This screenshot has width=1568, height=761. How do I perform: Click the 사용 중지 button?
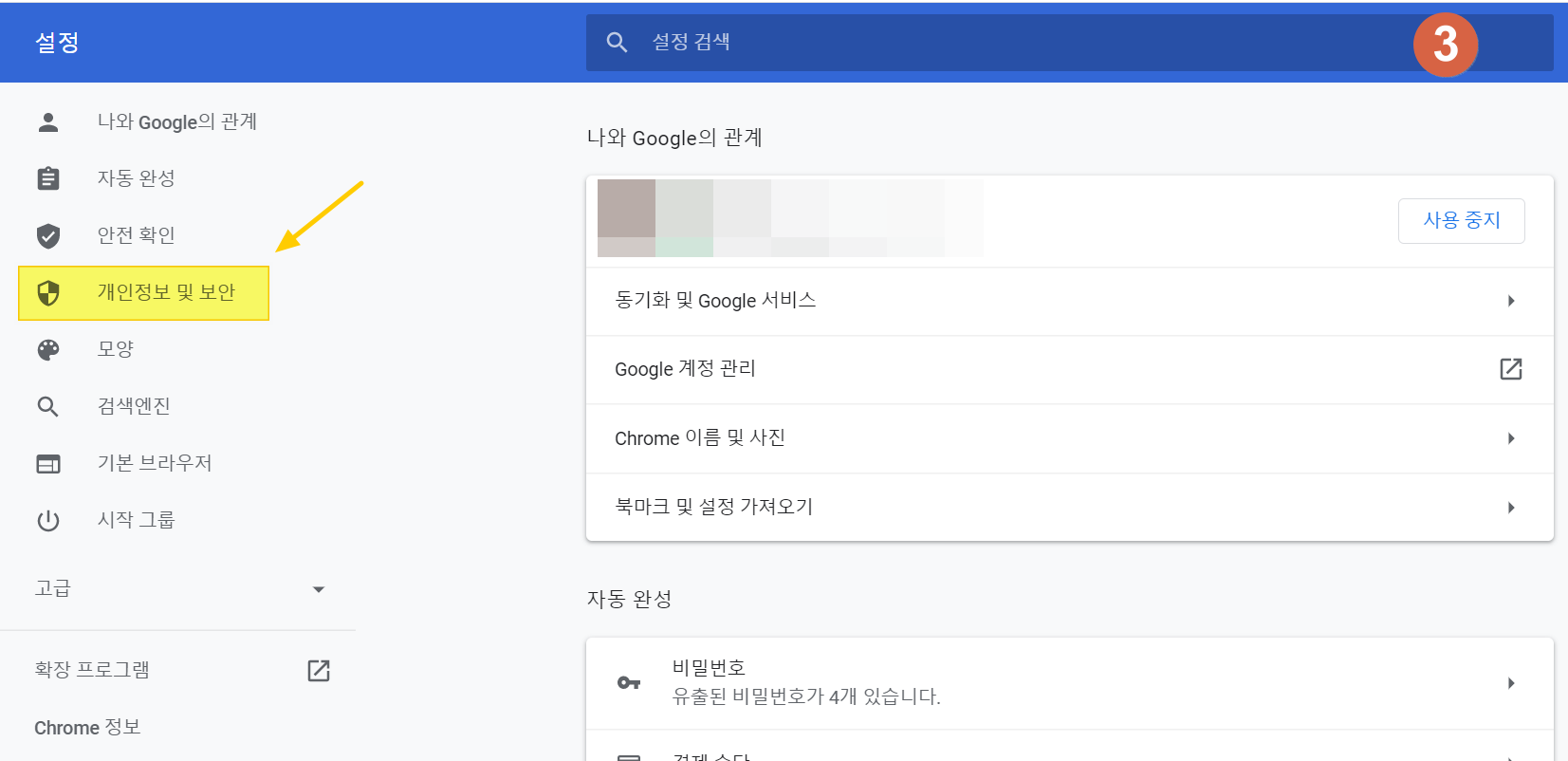point(1462,221)
